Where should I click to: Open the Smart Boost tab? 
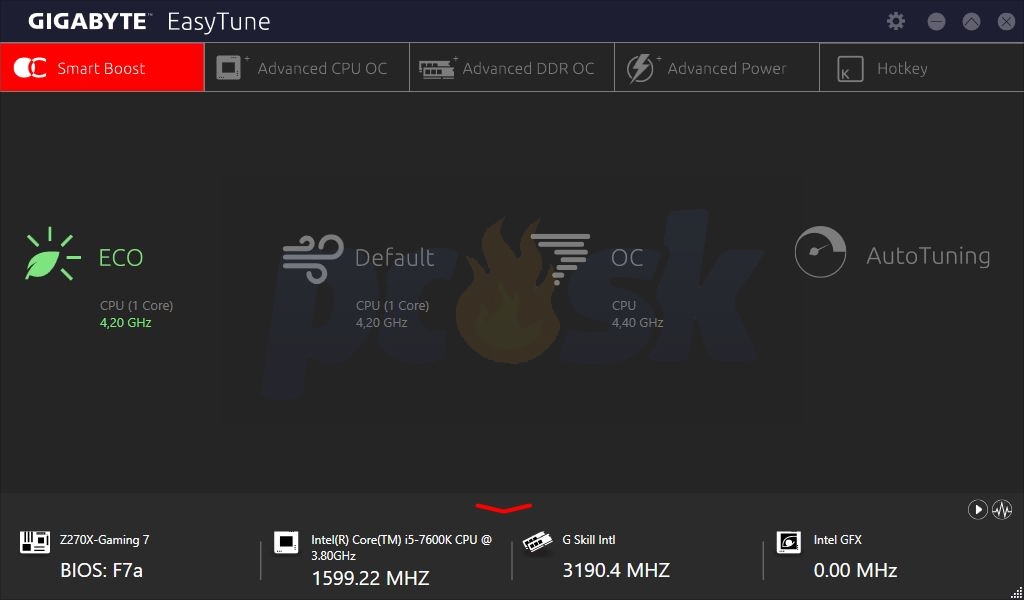coord(103,67)
